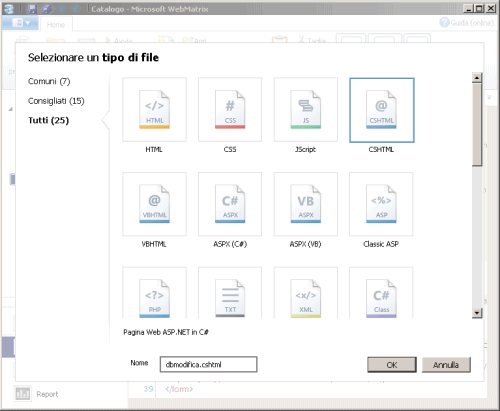Cancel with the Annulla button
The image size is (500, 411).
tap(446, 365)
